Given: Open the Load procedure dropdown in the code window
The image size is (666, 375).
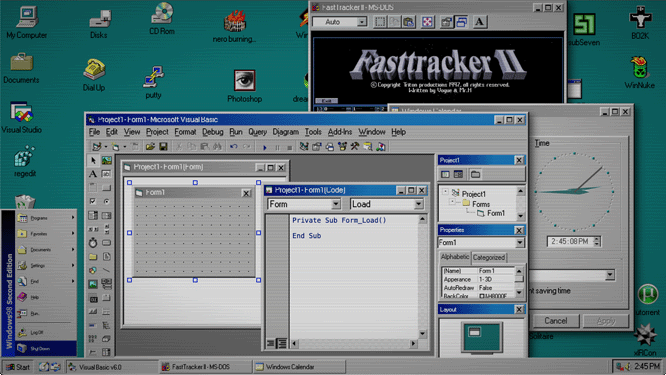Looking at the screenshot, I should pyautogui.click(x=418, y=204).
